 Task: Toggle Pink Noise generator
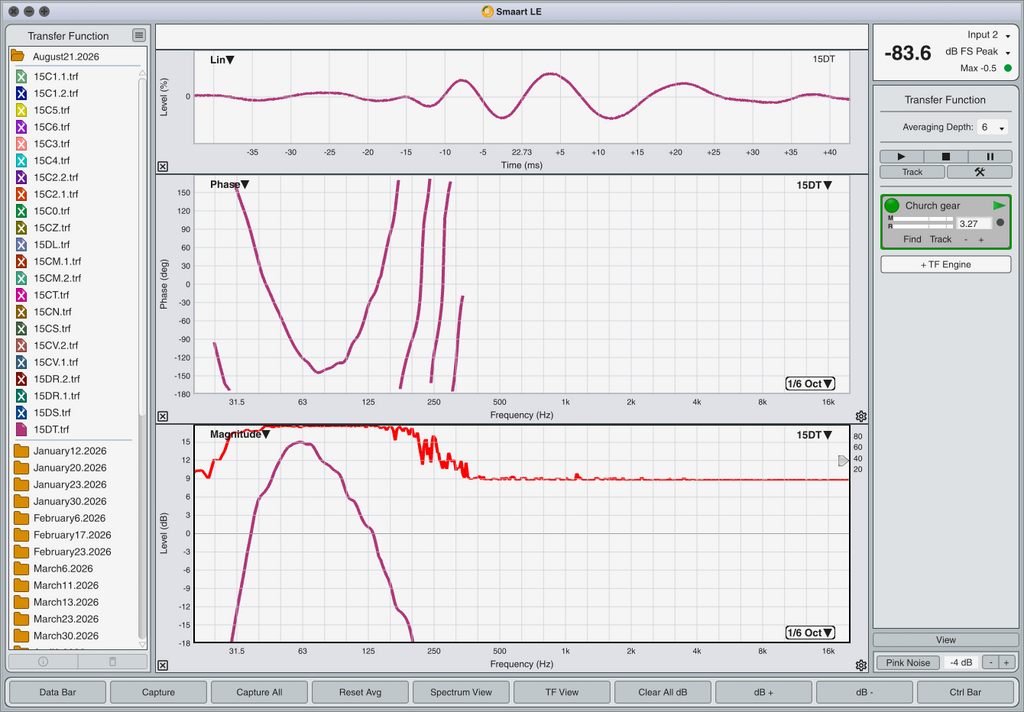[908, 662]
